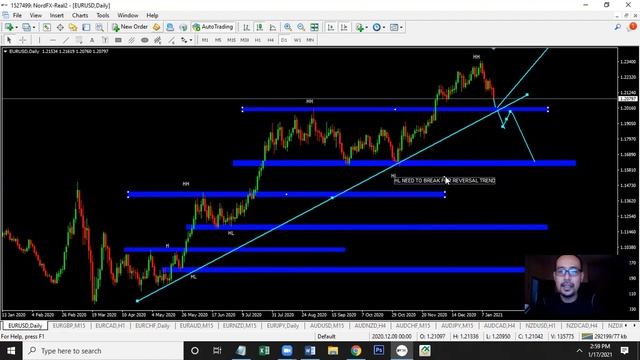Open the Tools menu
The image size is (640, 360).
tap(103, 16)
